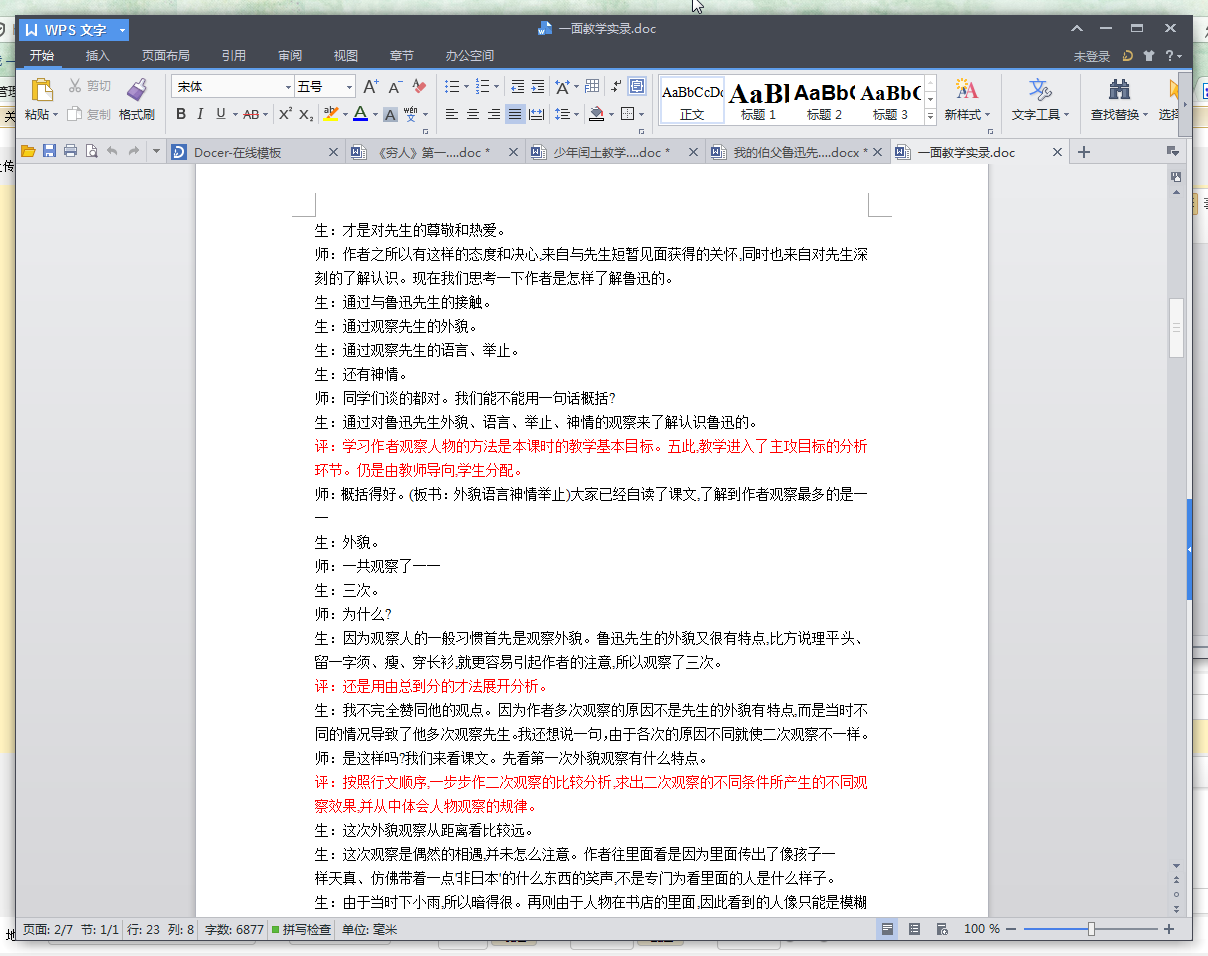Open the font name dropdown showing 宋体

click(x=288, y=87)
